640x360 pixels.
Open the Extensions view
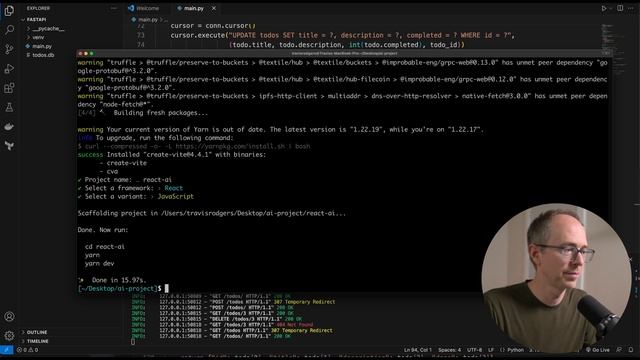click(x=9, y=88)
